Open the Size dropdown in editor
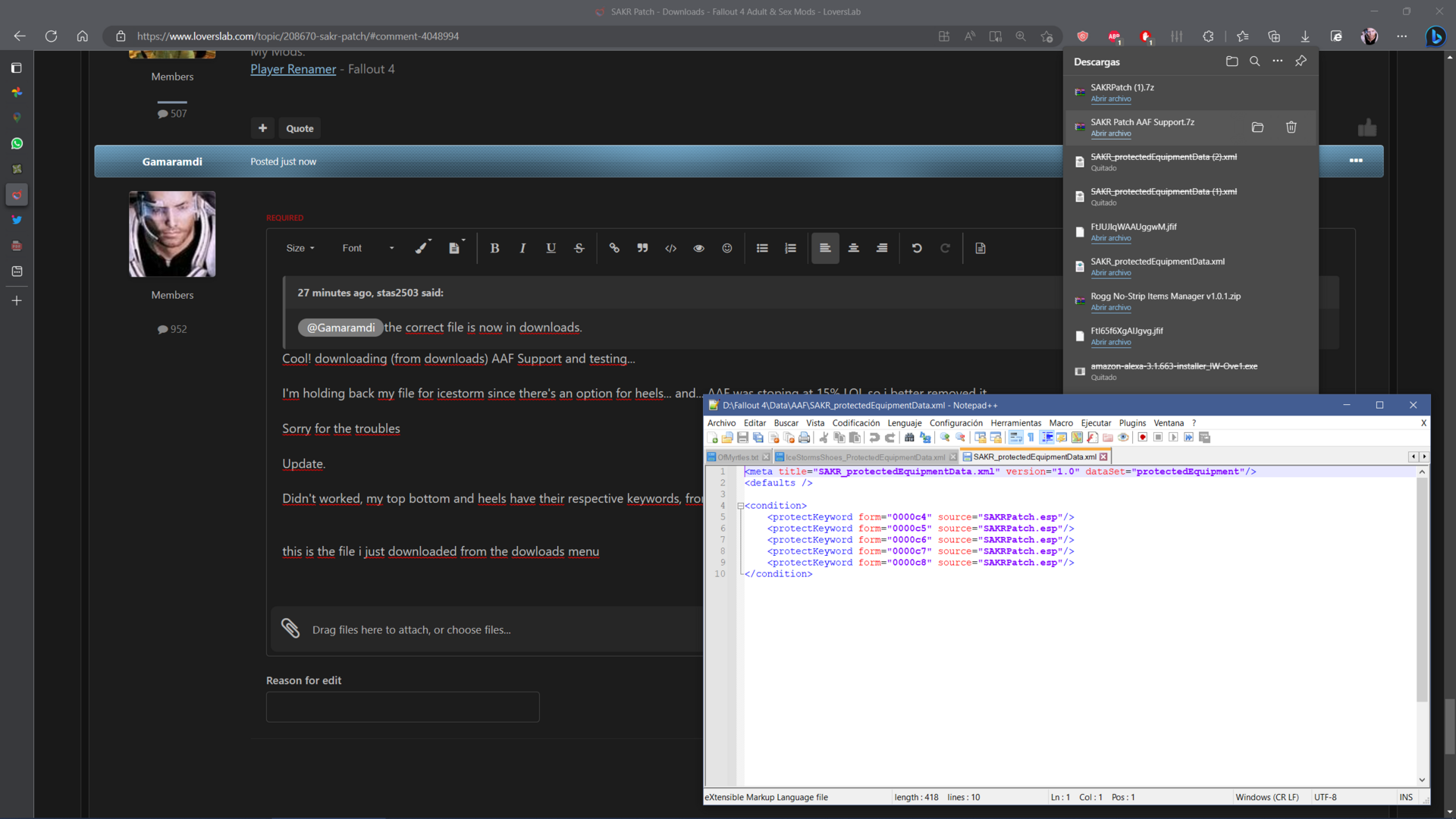This screenshot has height=819, width=1456. tap(300, 248)
